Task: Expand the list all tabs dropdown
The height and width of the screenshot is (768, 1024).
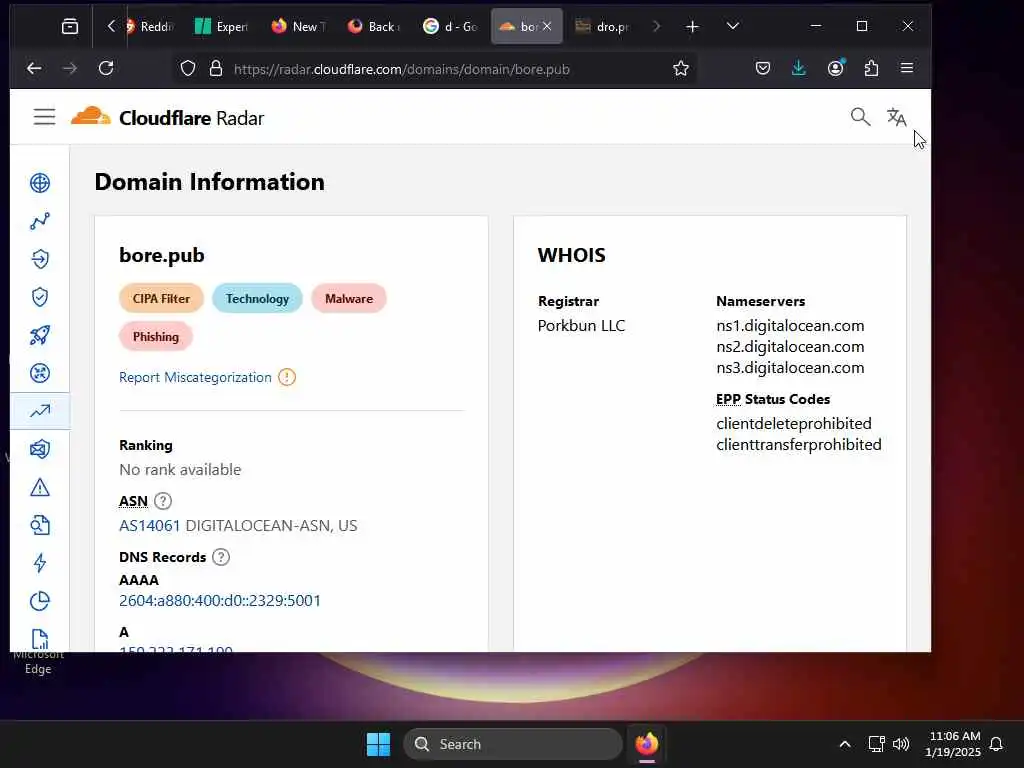Action: [x=733, y=26]
